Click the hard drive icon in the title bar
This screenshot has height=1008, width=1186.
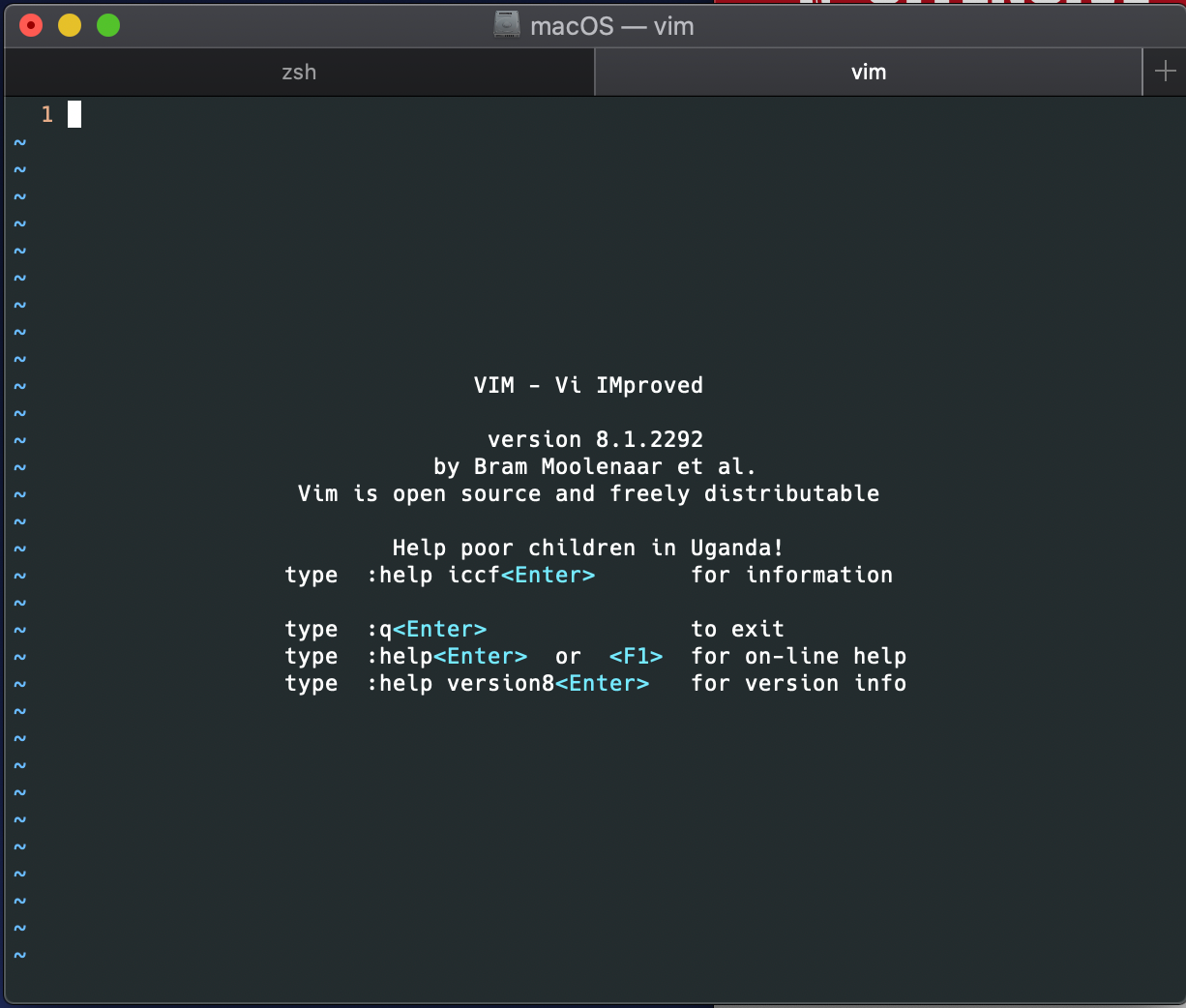(x=507, y=26)
